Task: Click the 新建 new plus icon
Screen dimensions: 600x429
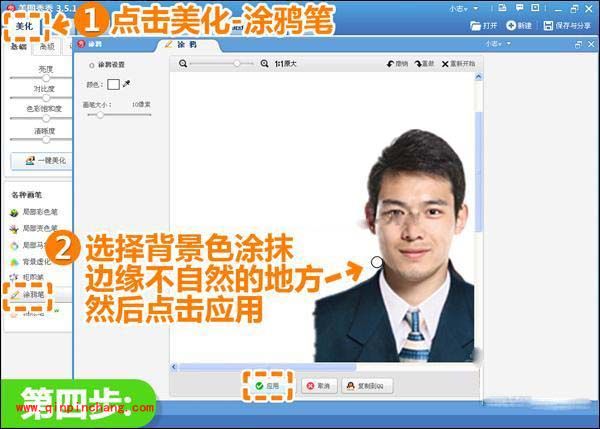Action: (511, 26)
